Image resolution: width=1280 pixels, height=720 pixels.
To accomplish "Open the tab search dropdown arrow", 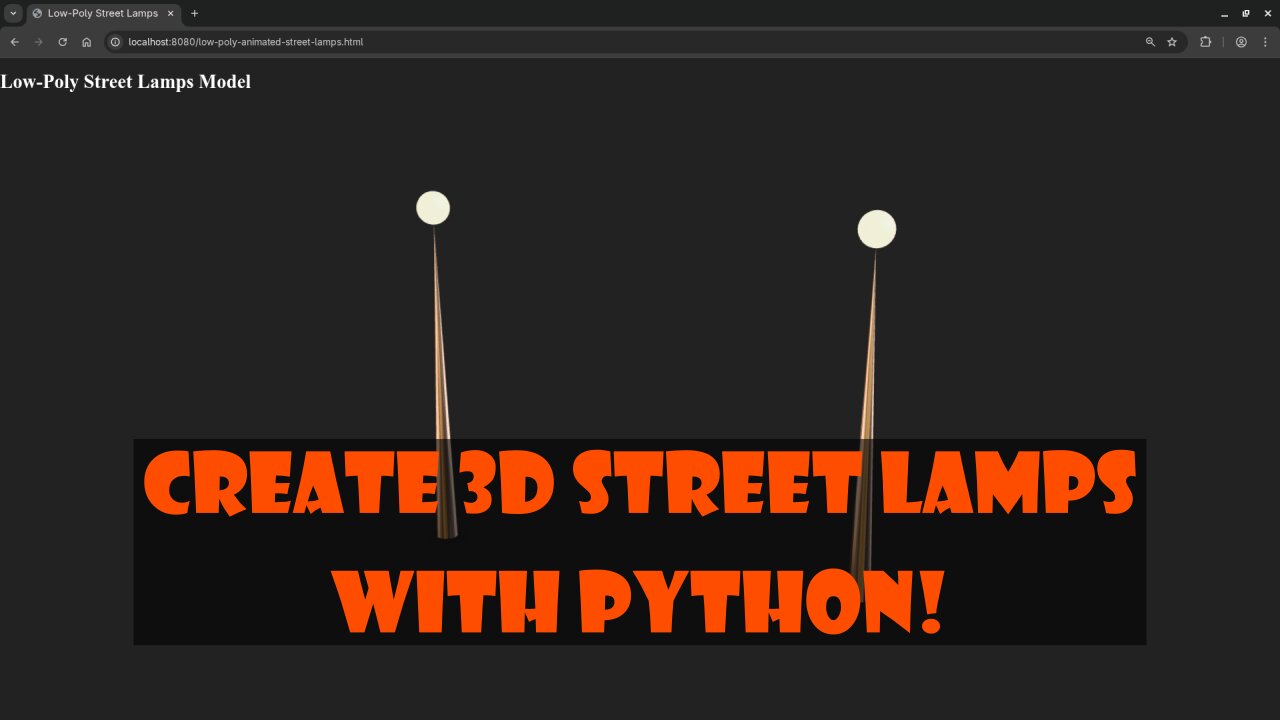I will coord(13,13).
